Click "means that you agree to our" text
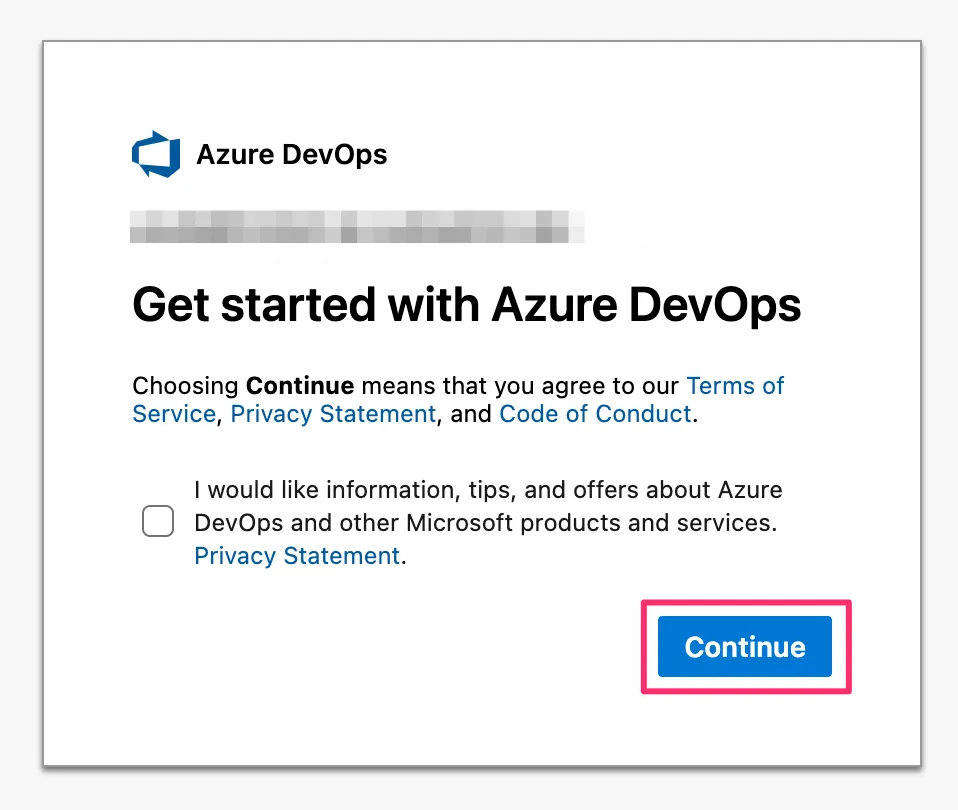This screenshot has height=810, width=958. [x=520, y=386]
